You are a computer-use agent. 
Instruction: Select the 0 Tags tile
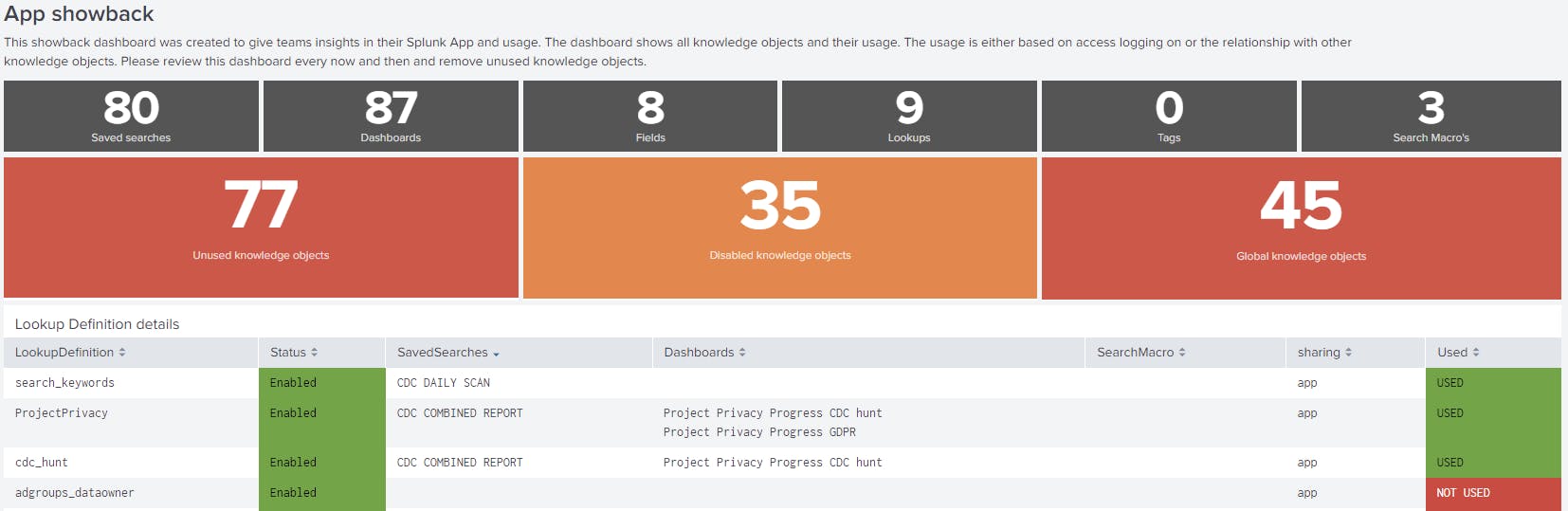(1169, 116)
